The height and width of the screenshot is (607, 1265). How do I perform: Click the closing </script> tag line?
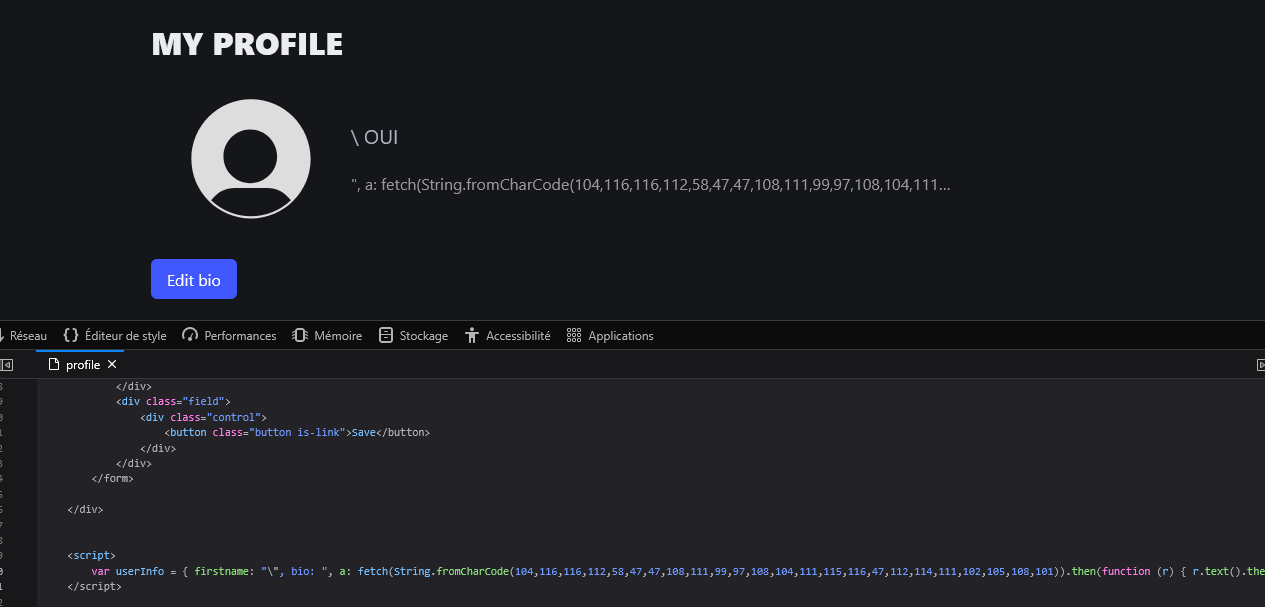coord(94,587)
